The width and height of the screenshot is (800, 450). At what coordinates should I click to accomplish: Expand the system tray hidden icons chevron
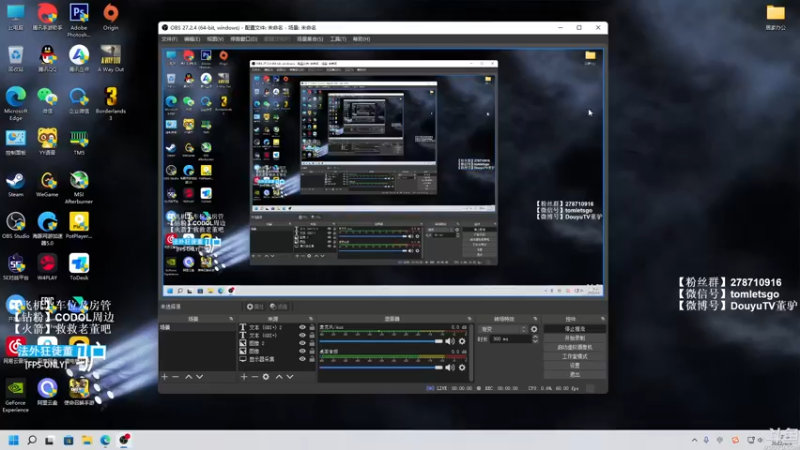694,440
